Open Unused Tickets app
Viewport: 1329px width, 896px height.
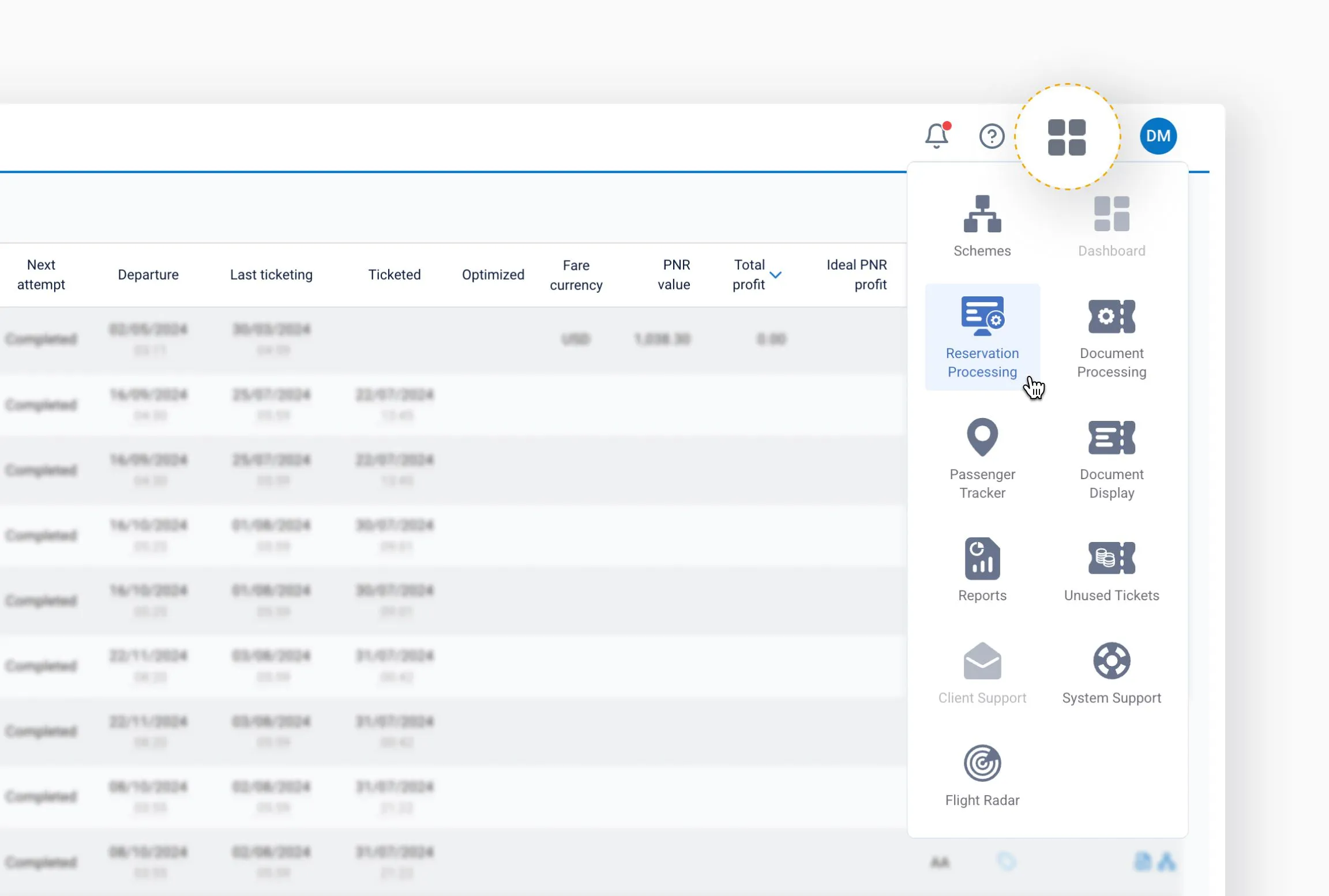coord(1111,570)
